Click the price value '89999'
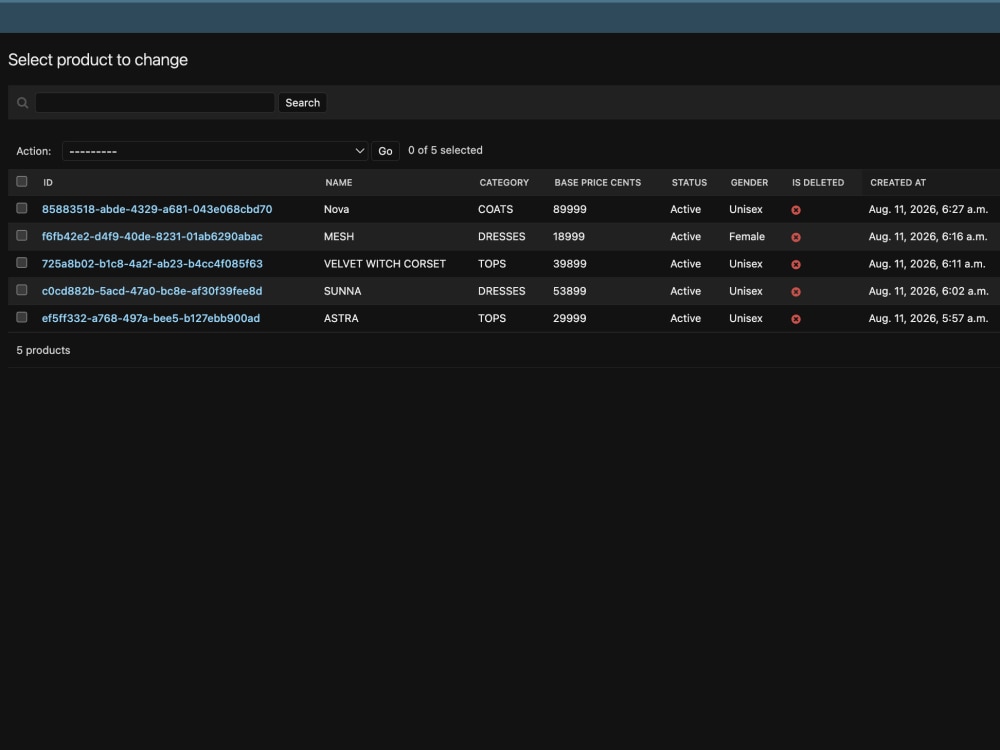This screenshot has width=1000, height=750. pos(570,209)
